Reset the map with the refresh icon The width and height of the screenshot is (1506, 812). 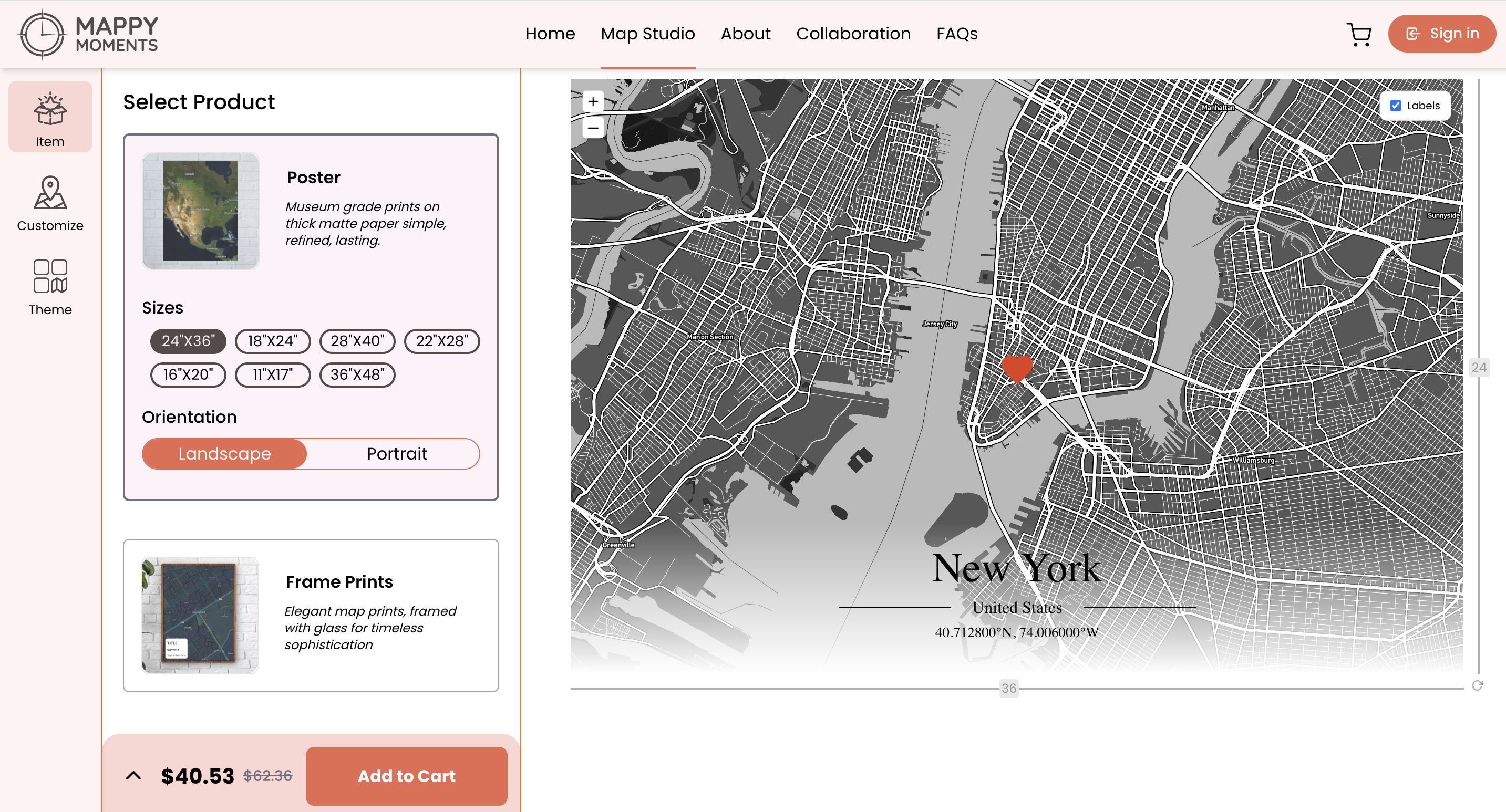pyautogui.click(x=1477, y=685)
